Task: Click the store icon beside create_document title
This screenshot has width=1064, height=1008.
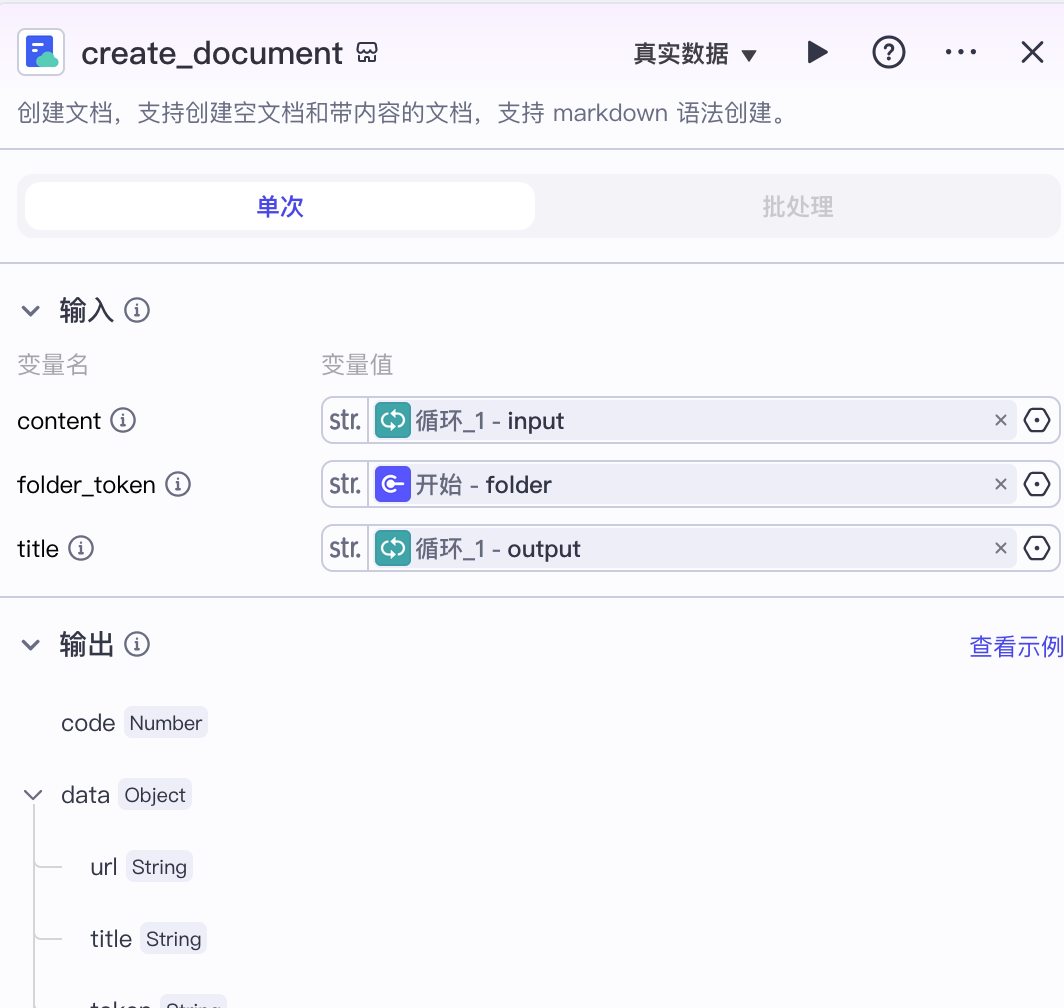Action: (x=367, y=52)
